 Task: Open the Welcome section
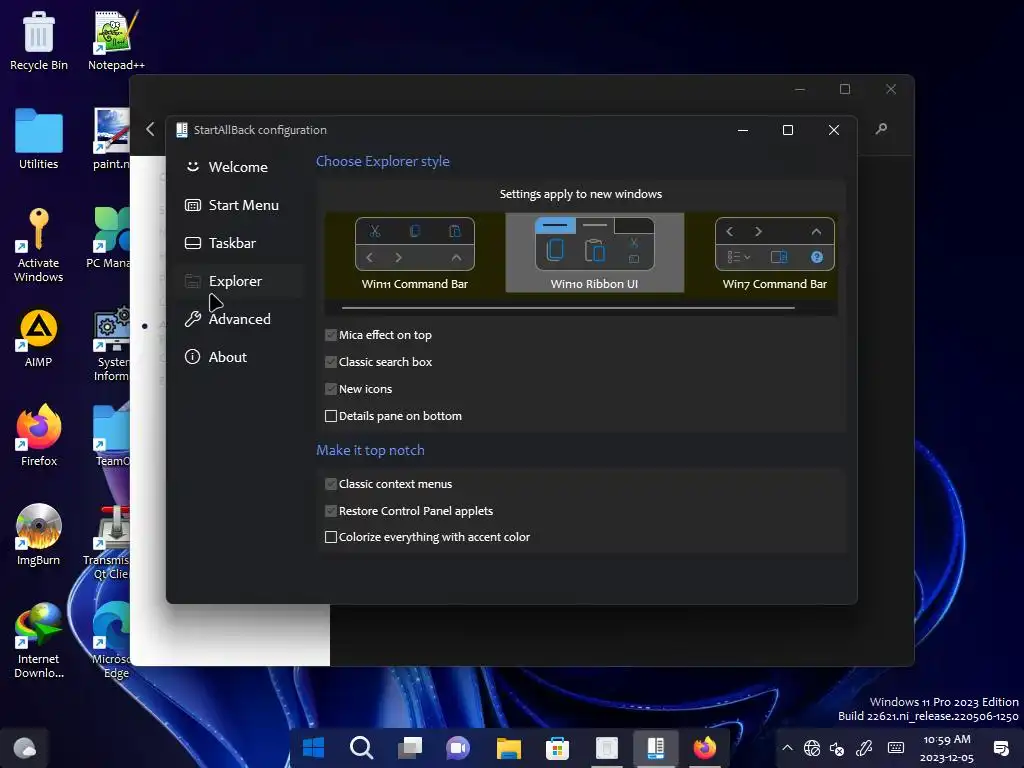(x=238, y=167)
